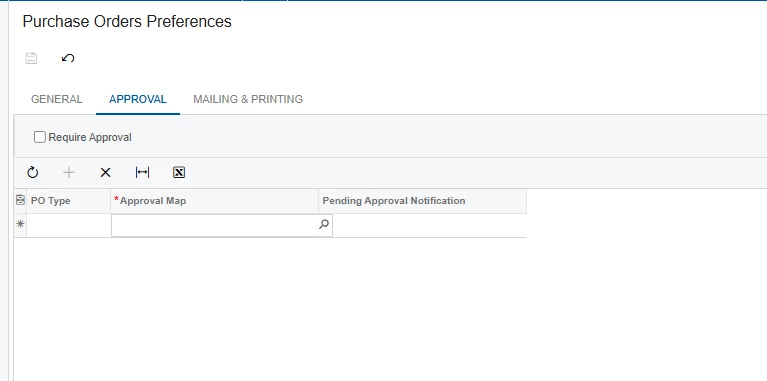The width and height of the screenshot is (767, 381).
Task: Click the Approval Map input field
Action: click(215, 225)
